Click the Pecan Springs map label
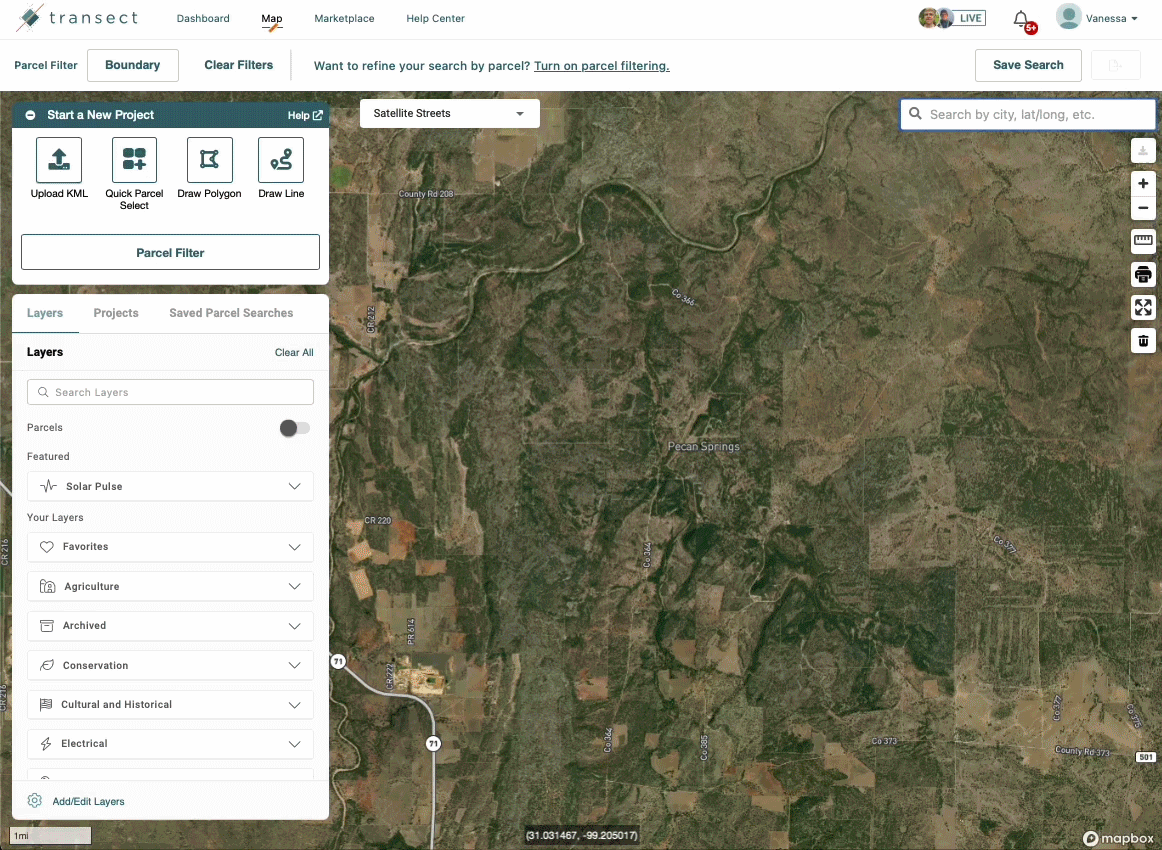 tap(703, 446)
